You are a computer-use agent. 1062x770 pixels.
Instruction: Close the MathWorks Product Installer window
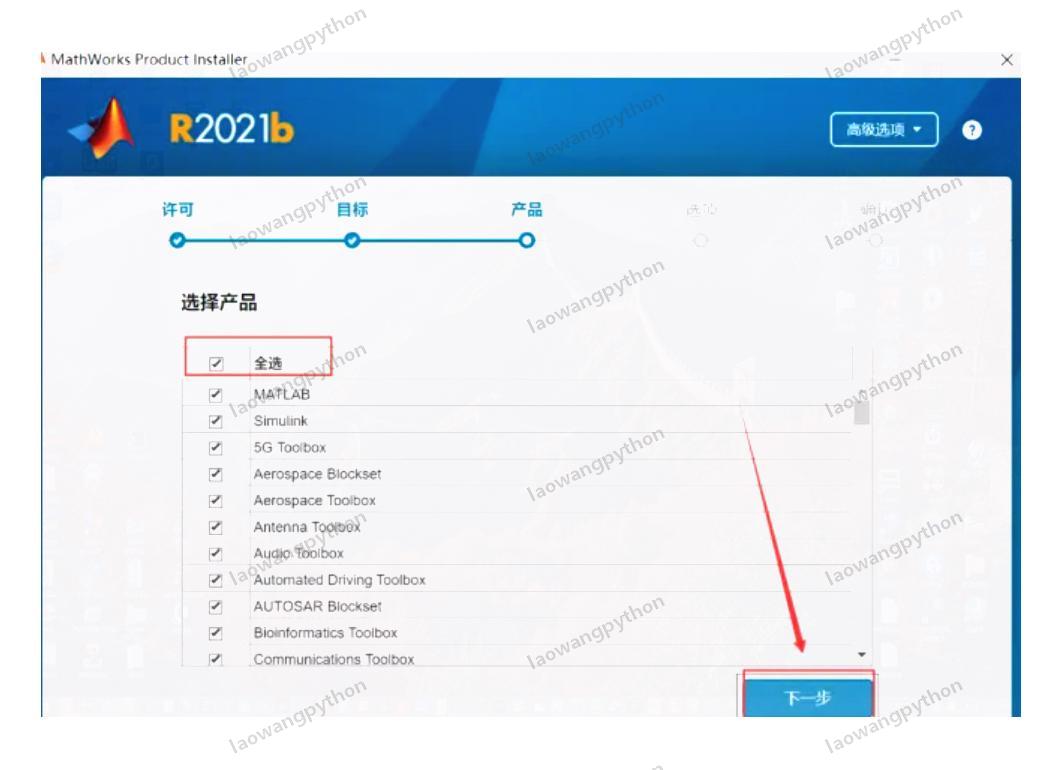(x=1006, y=60)
